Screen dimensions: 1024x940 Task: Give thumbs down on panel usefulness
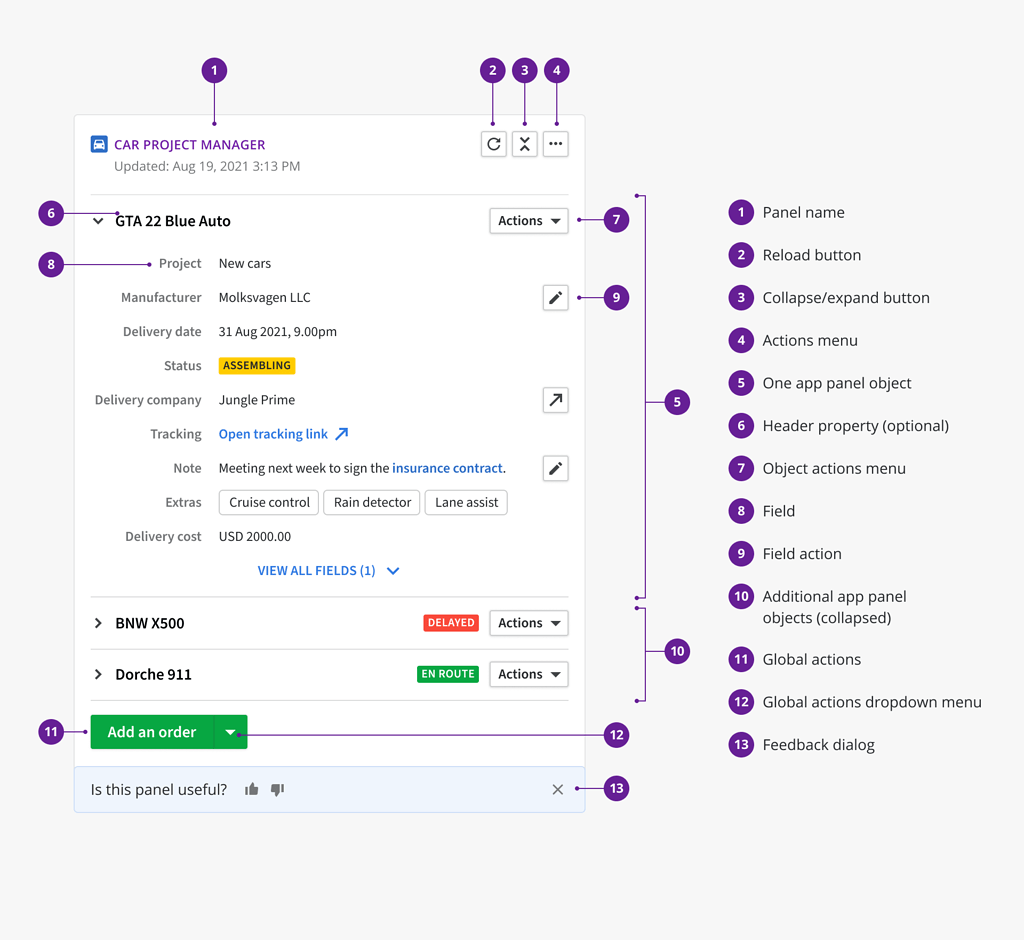(x=277, y=789)
